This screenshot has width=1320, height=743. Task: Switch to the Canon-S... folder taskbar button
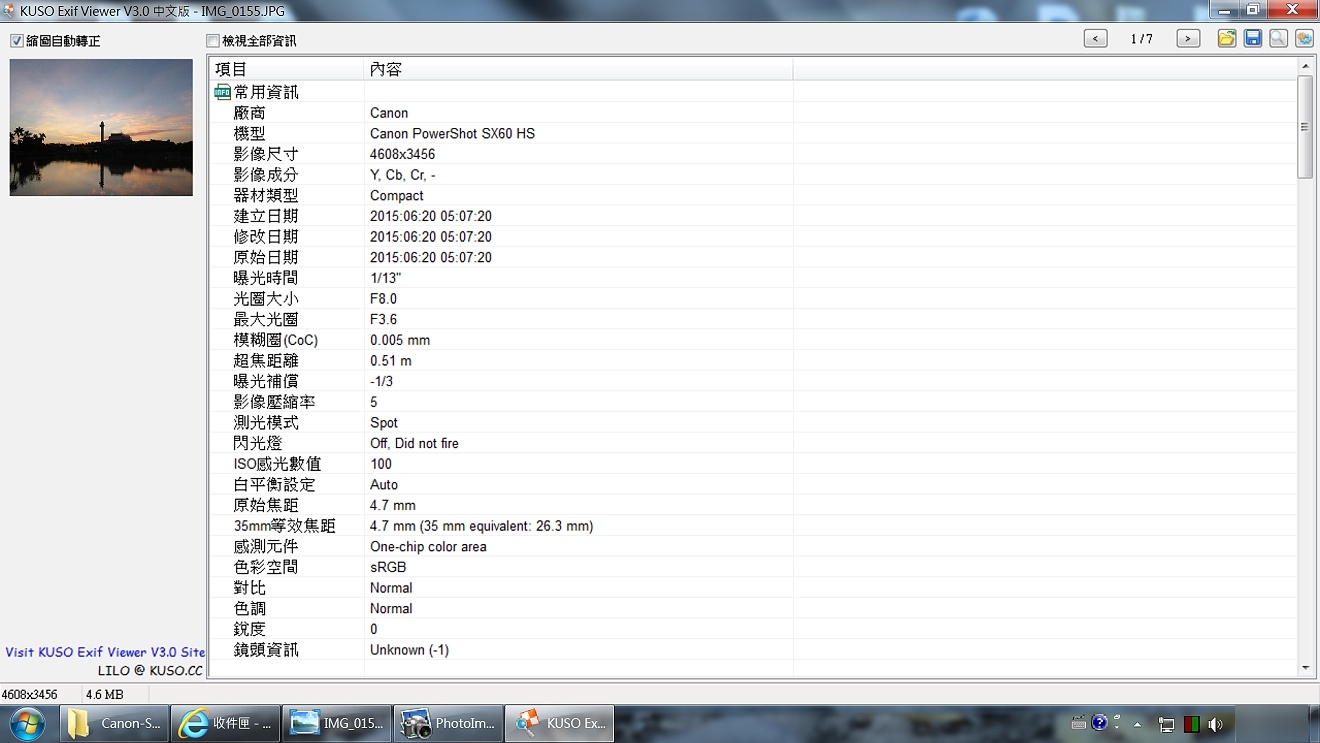[114, 723]
